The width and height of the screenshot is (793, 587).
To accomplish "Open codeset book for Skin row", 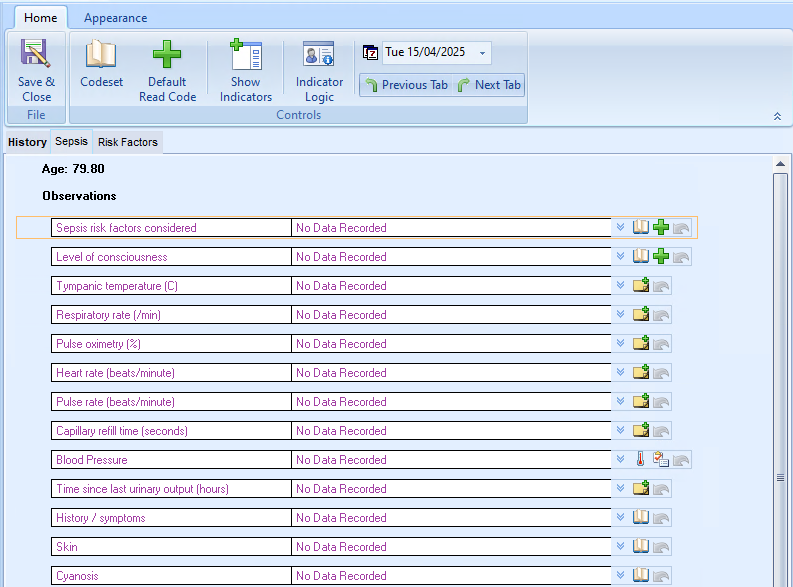I will coord(641,546).
